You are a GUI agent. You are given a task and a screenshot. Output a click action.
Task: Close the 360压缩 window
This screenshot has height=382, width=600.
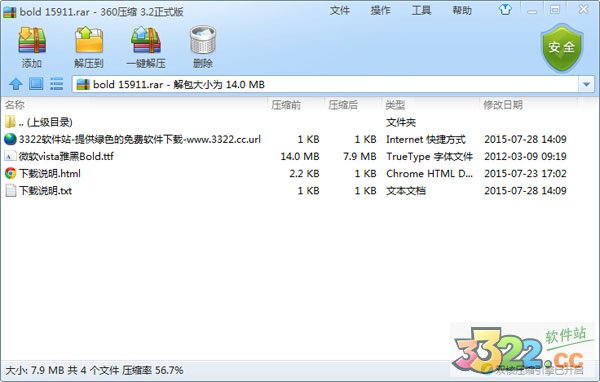(x=584, y=10)
